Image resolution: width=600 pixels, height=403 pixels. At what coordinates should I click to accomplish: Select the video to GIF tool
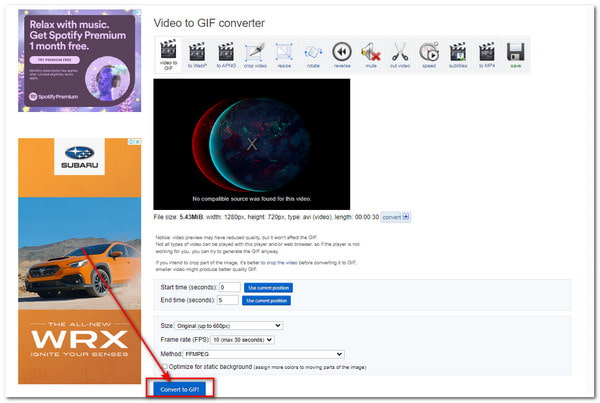click(168, 54)
